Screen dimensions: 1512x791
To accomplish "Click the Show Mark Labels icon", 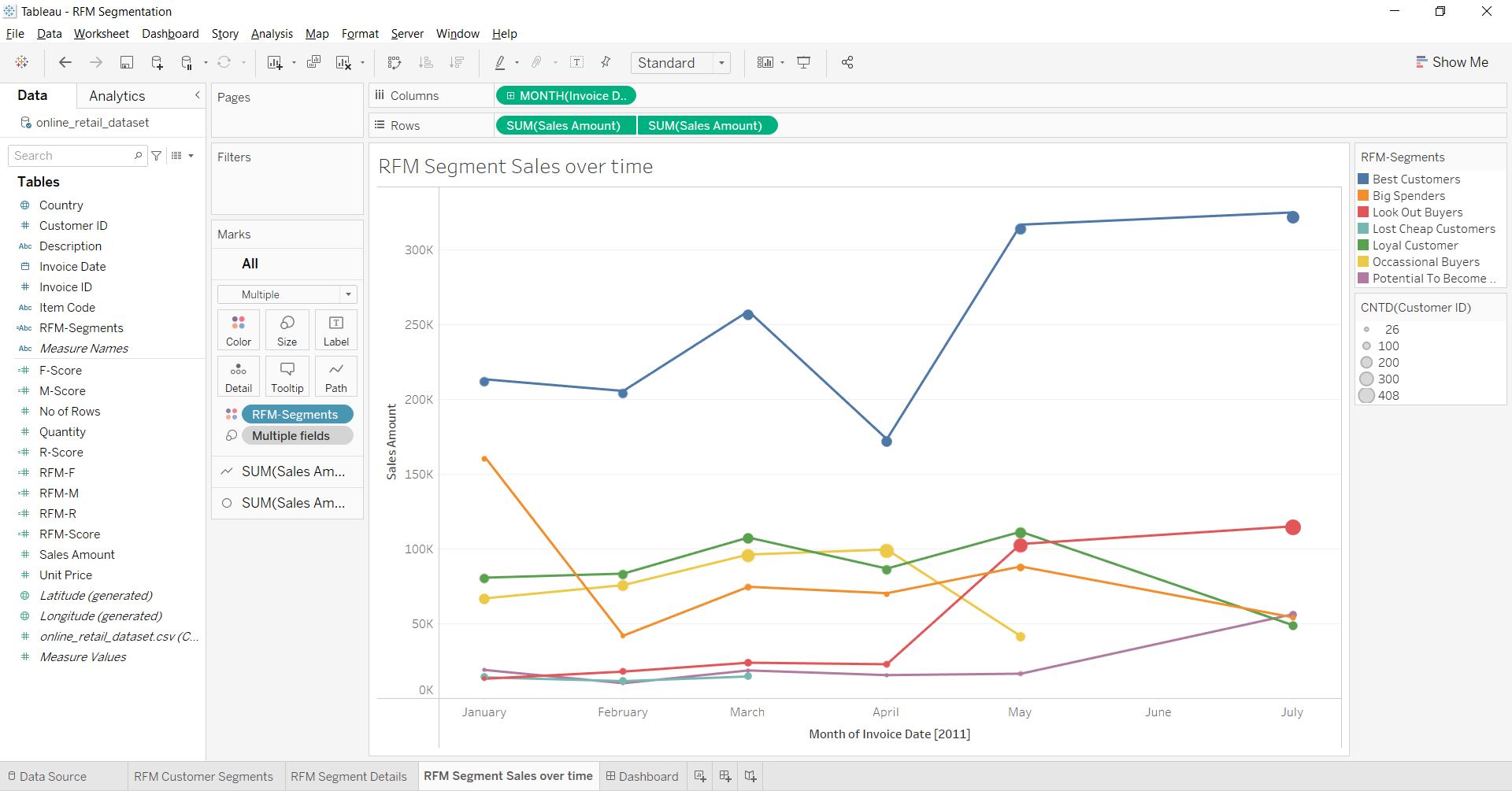I will click(577, 62).
